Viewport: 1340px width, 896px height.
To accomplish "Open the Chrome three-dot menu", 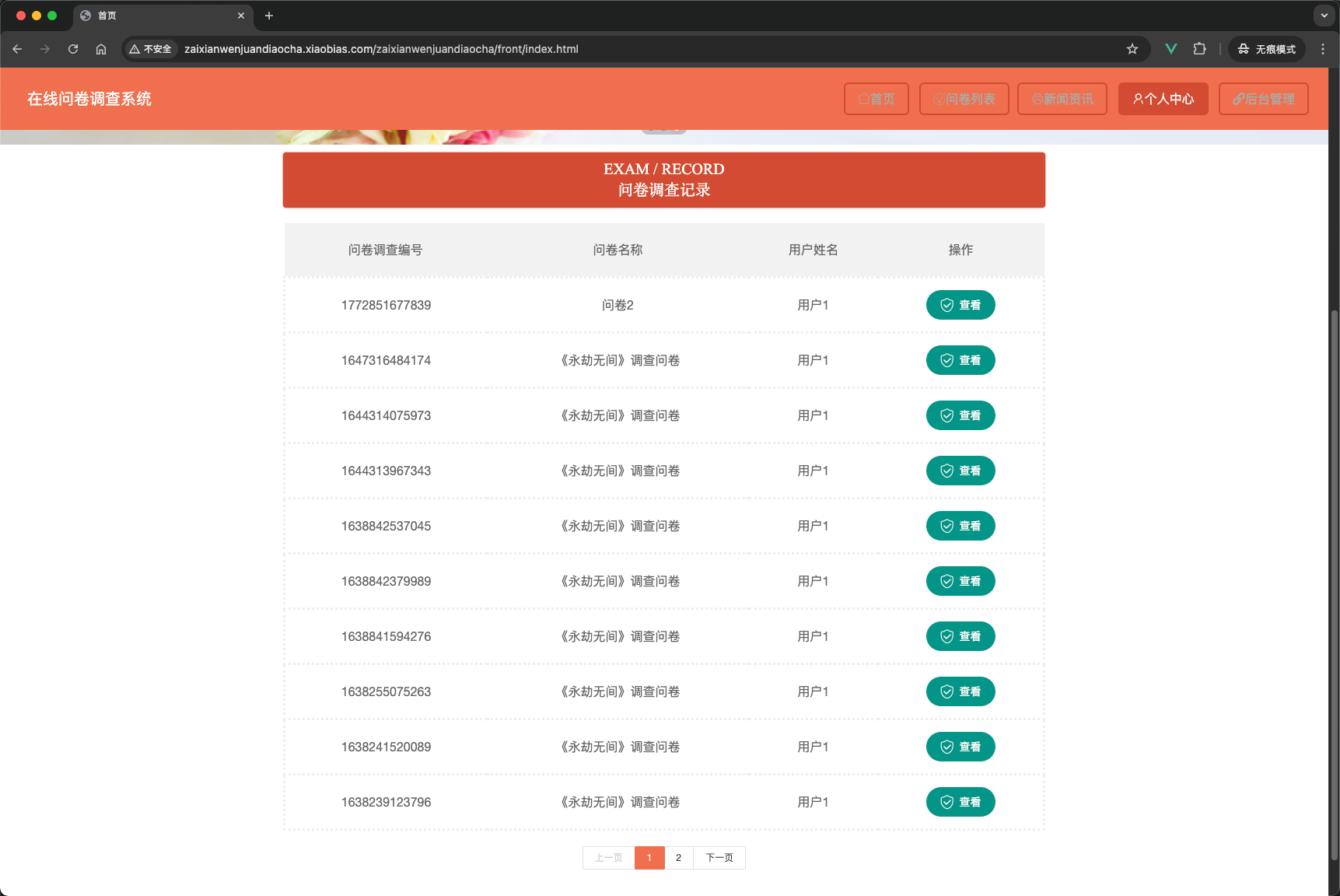I will [x=1323, y=49].
